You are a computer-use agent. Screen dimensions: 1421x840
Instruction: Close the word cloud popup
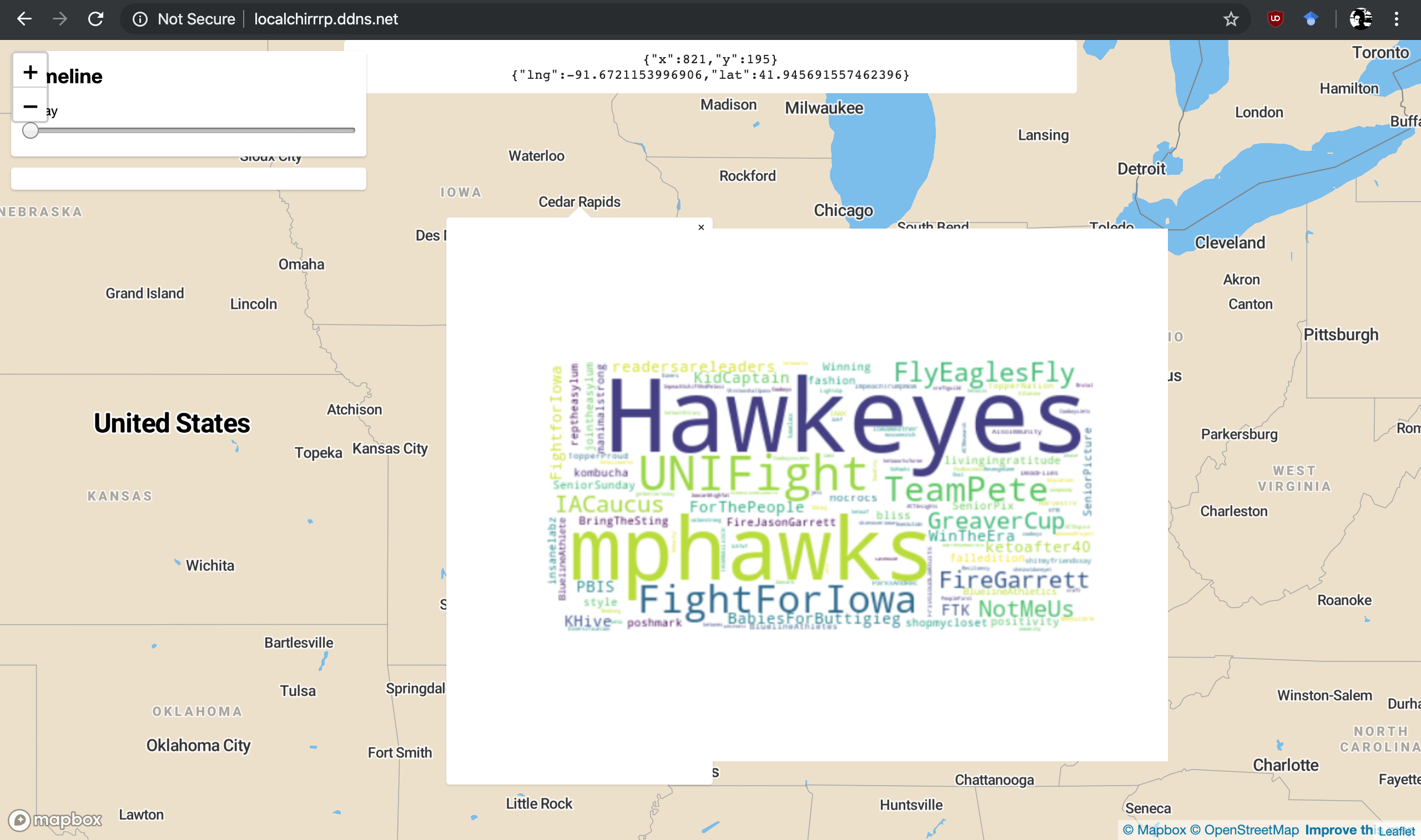click(701, 227)
